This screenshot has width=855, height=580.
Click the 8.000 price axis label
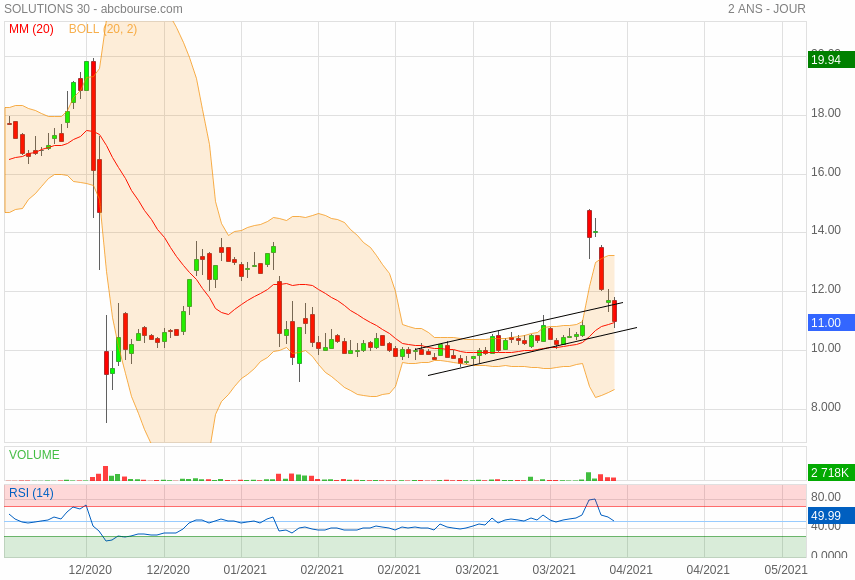click(x=826, y=407)
